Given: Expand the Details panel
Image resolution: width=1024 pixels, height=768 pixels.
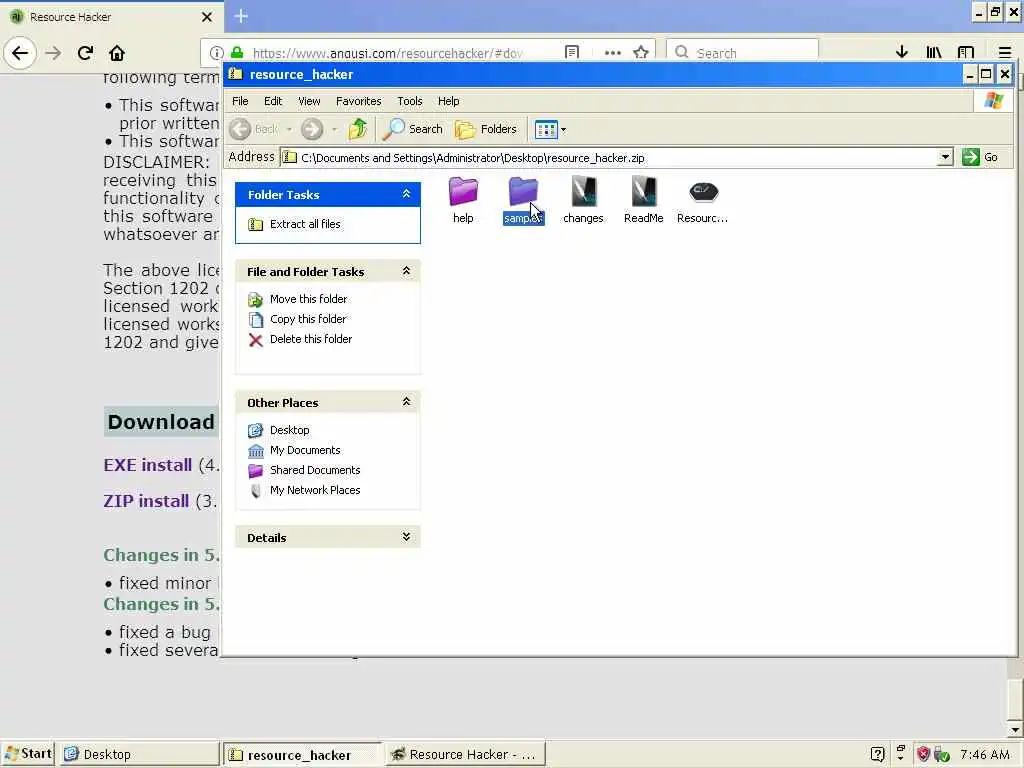Looking at the screenshot, I should (x=406, y=537).
